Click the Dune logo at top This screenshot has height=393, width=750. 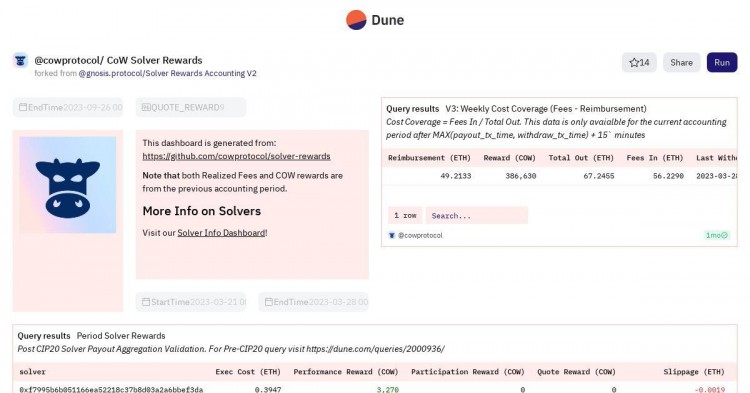(375, 20)
